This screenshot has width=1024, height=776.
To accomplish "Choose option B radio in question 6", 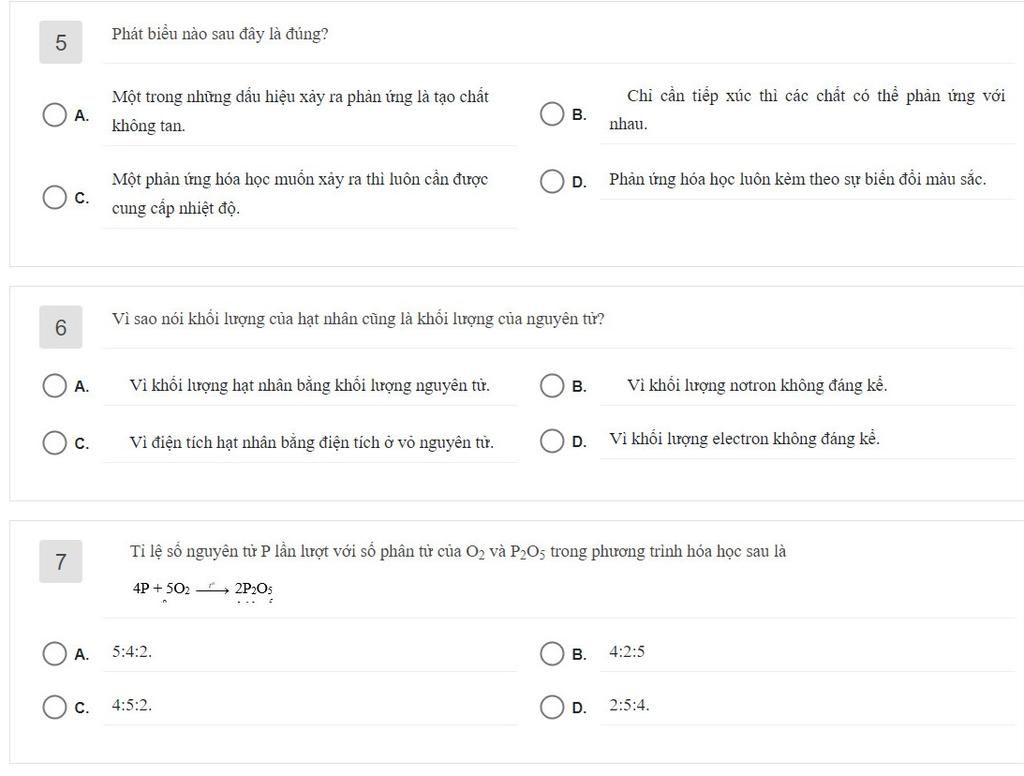I will coord(552,385).
